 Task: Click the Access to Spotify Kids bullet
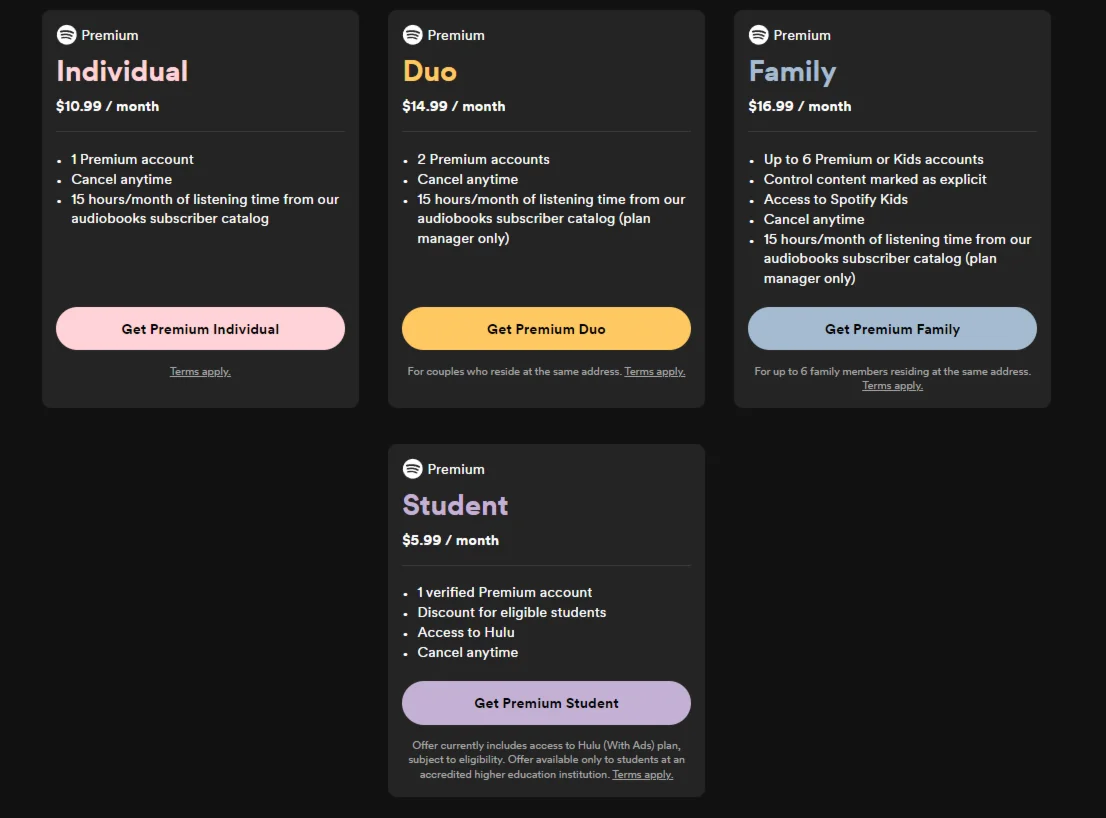coord(836,199)
